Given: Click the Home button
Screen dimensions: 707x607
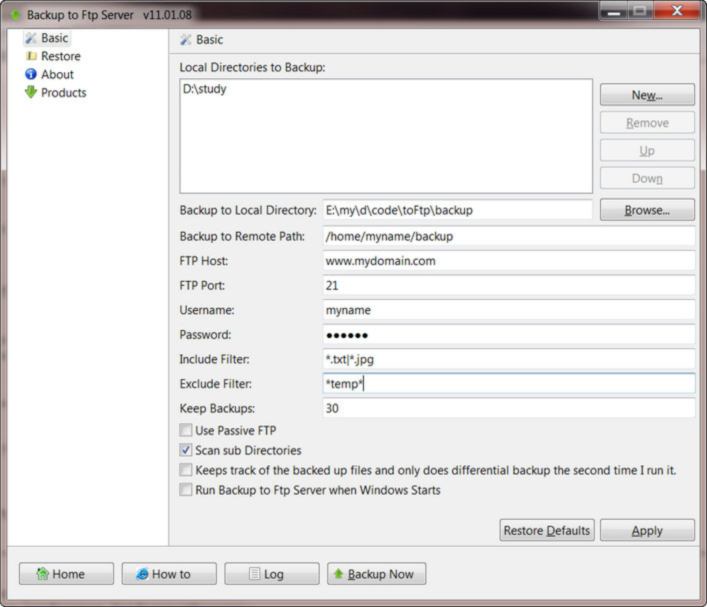Looking at the screenshot, I should tap(66, 574).
